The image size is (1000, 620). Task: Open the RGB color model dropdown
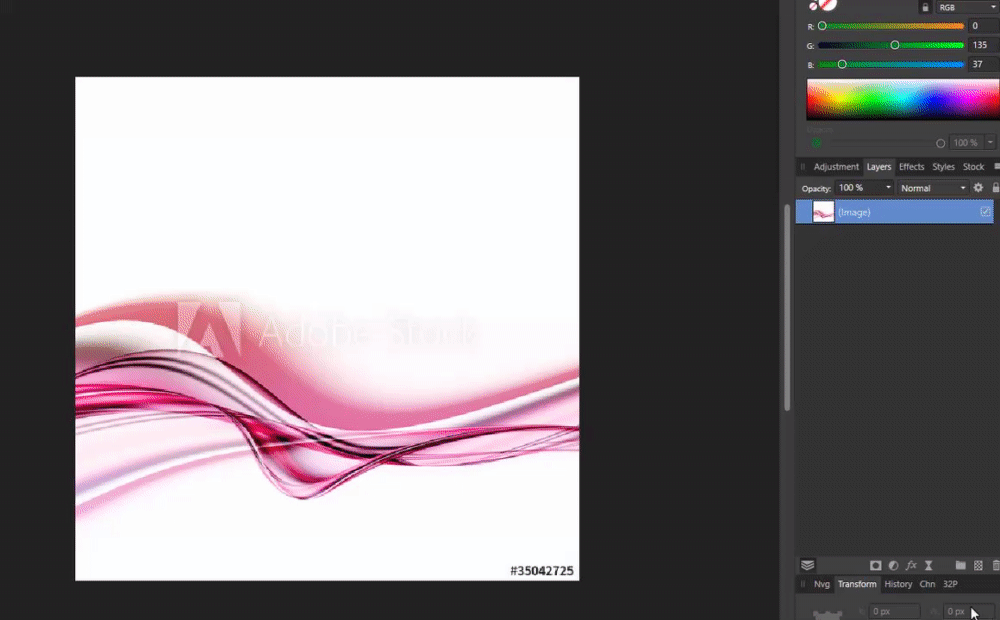(x=967, y=8)
